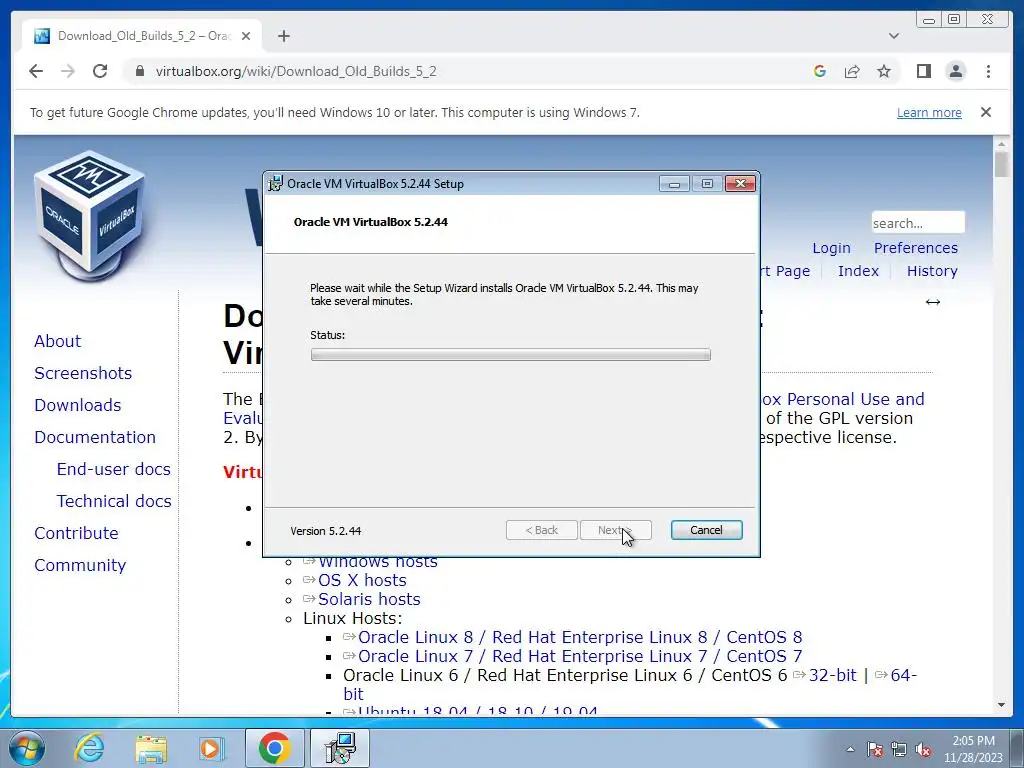Click the muted volume tray icon
Image resolution: width=1024 pixels, height=768 pixels.
[923, 749]
